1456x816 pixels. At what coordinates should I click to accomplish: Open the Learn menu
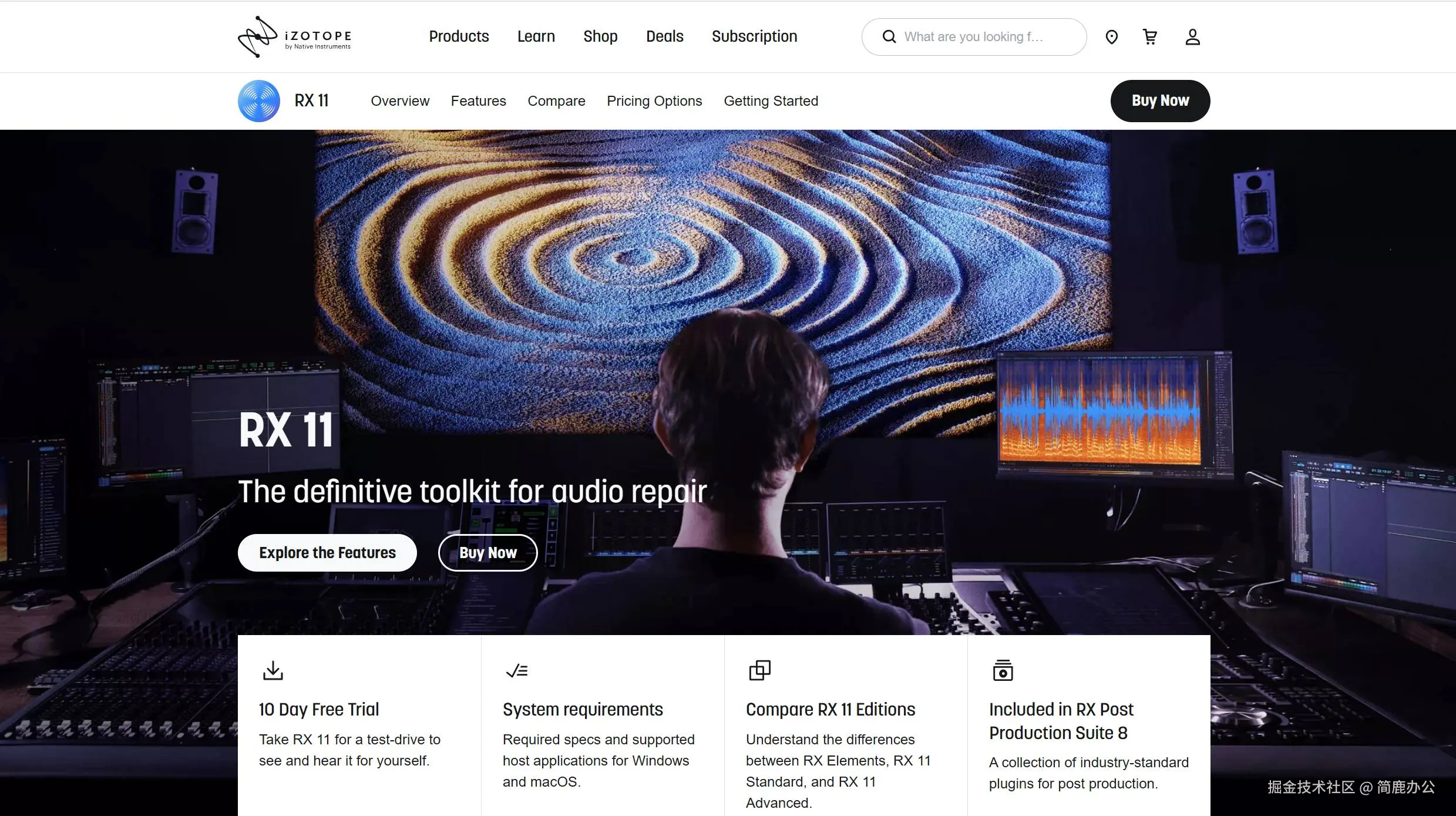[x=536, y=36]
